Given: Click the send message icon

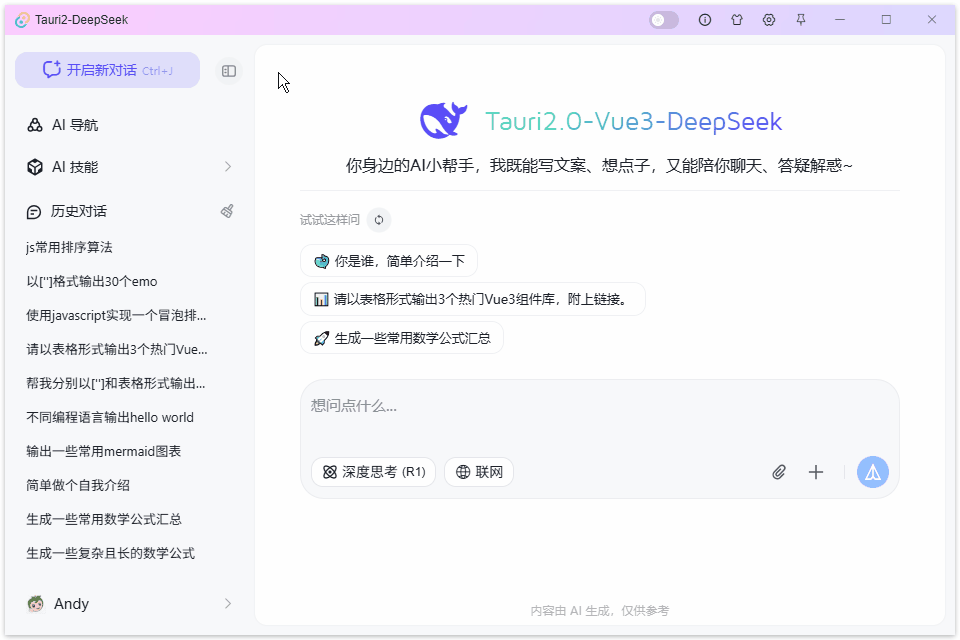Looking at the screenshot, I should (872, 471).
